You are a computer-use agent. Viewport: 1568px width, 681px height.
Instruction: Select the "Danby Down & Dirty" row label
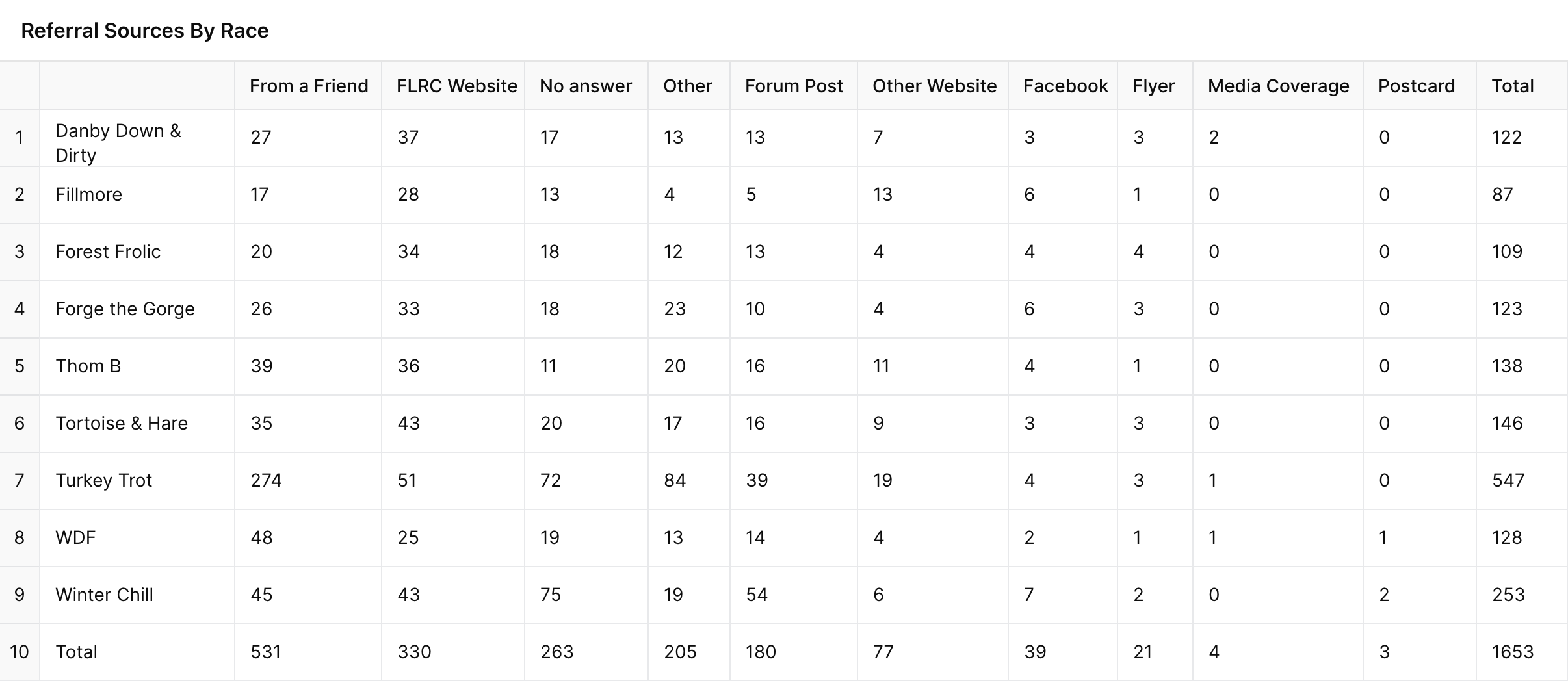pyautogui.click(x=118, y=142)
